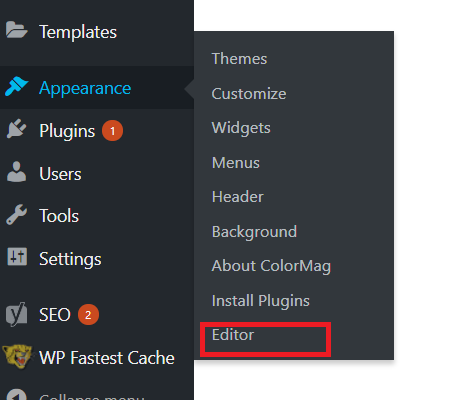Click the Users person icon
Image resolution: width=474 pixels, height=400 pixels.
click(16, 172)
